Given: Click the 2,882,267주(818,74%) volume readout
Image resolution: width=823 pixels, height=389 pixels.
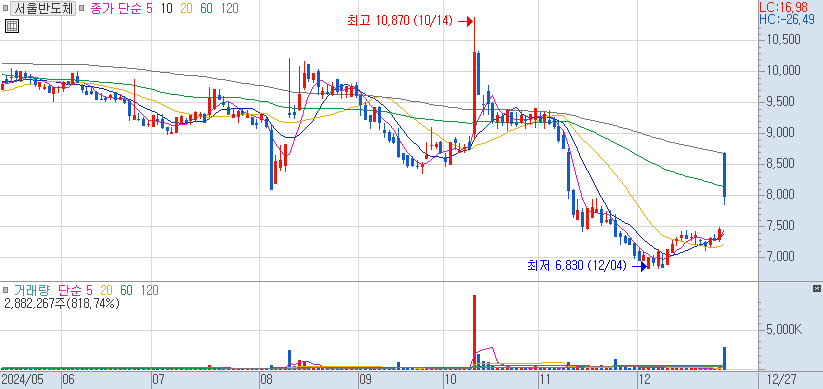Looking at the screenshot, I should coord(62,303).
